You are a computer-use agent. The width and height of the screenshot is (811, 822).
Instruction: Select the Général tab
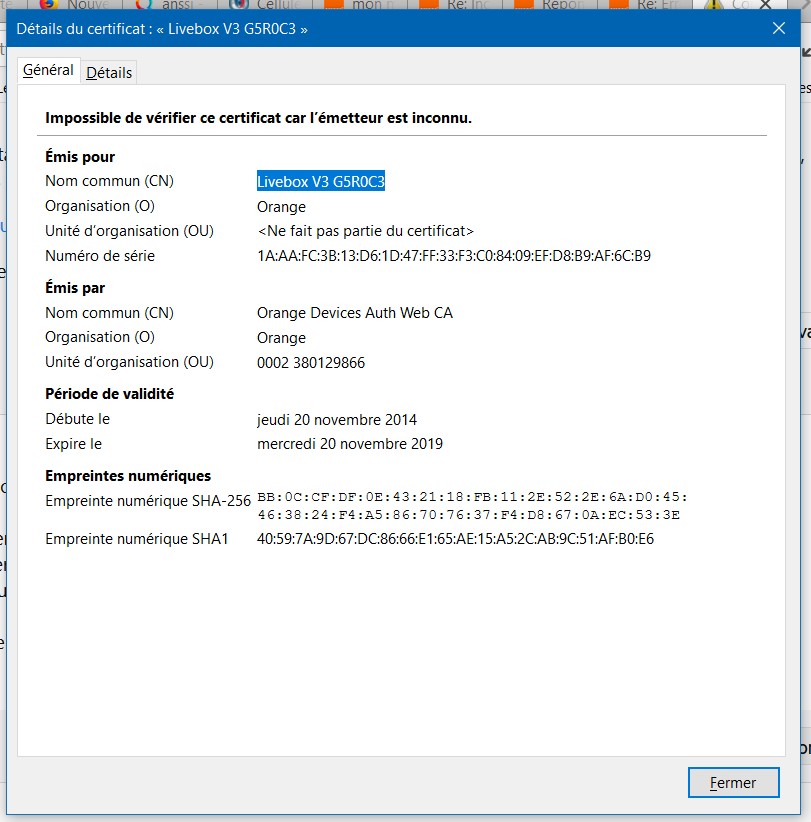click(x=48, y=70)
